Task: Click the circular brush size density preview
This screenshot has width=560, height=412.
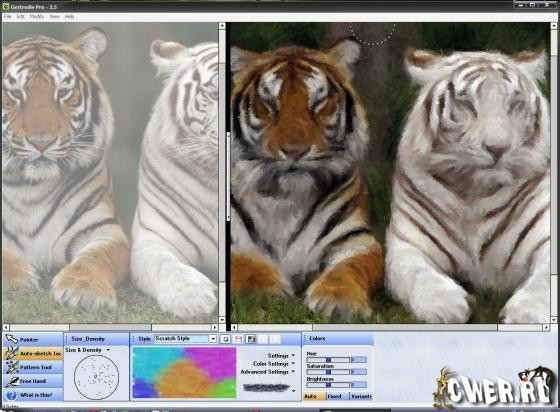Action: [x=96, y=377]
